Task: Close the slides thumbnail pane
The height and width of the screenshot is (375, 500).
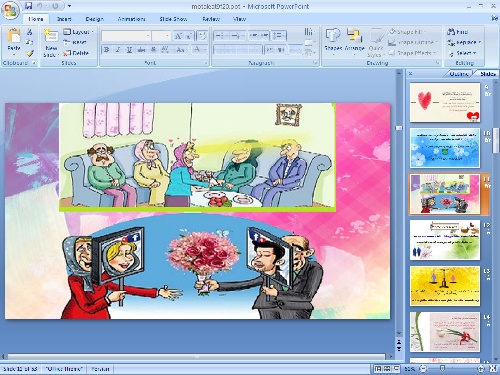Action: pyautogui.click(x=411, y=74)
